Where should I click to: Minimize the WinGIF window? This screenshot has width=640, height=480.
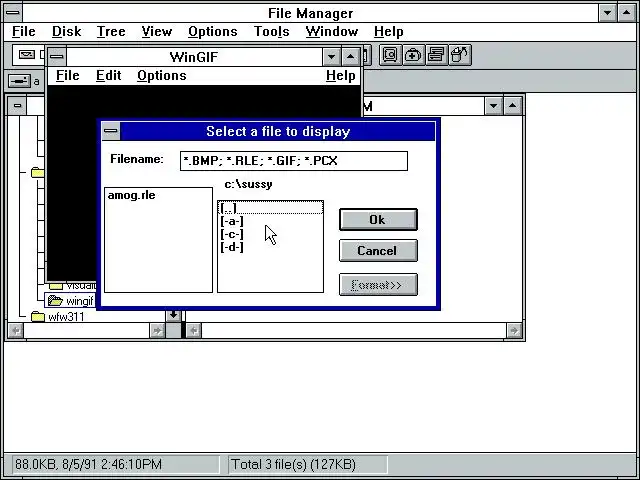(x=331, y=57)
